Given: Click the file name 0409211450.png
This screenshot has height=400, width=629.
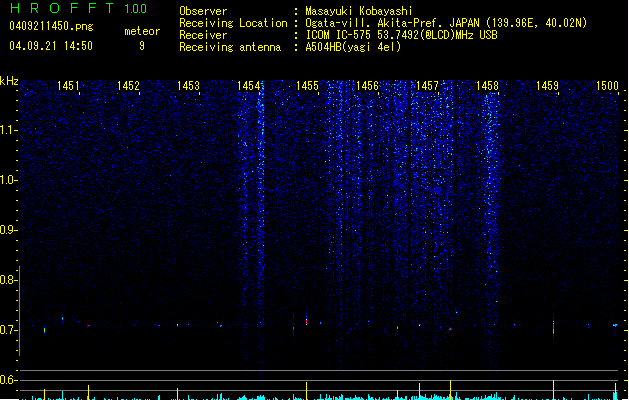Looking at the screenshot, I should tap(51, 26).
